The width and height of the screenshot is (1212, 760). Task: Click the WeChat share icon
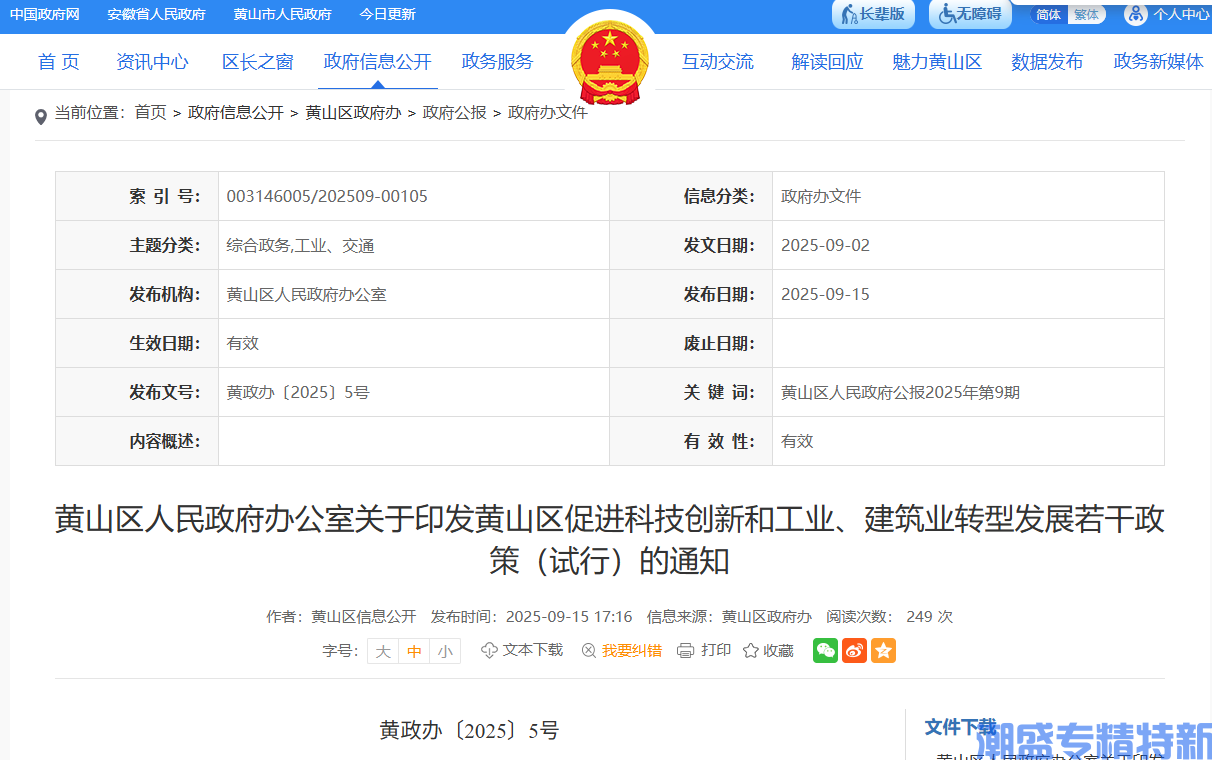click(x=825, y=650)
